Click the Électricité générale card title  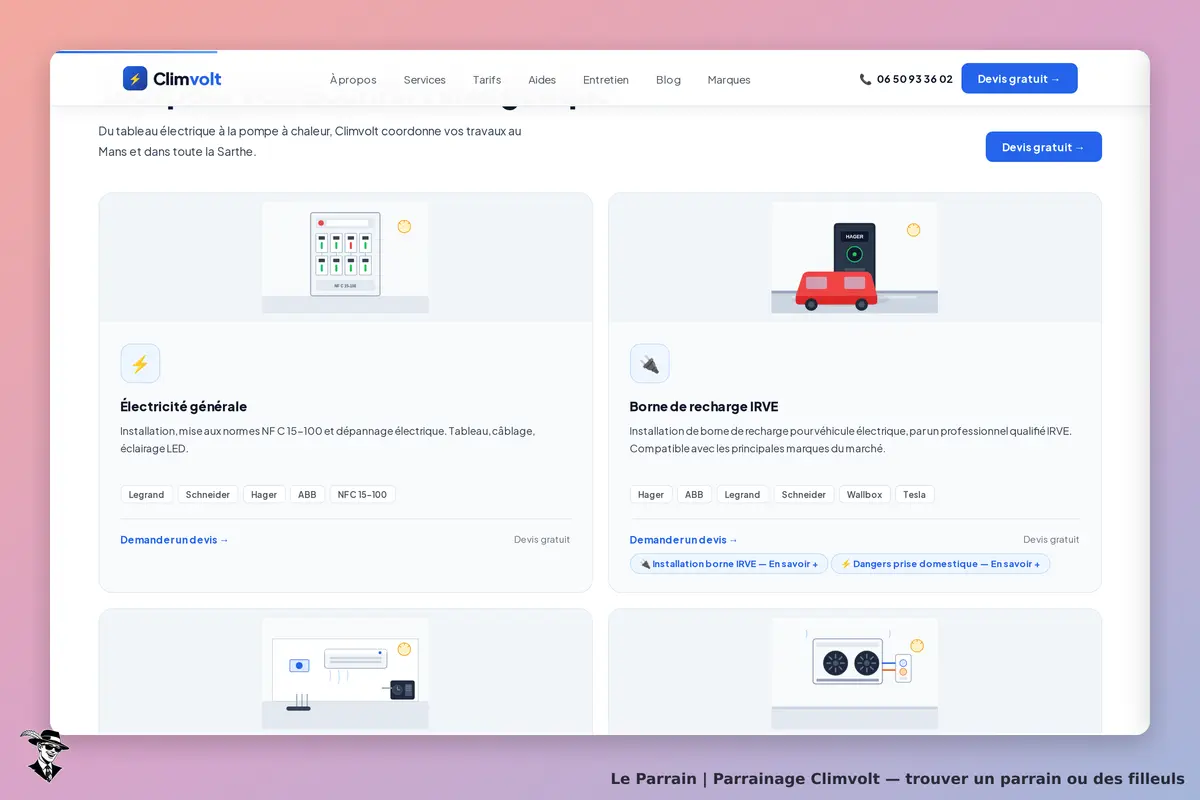pos(183,406)
